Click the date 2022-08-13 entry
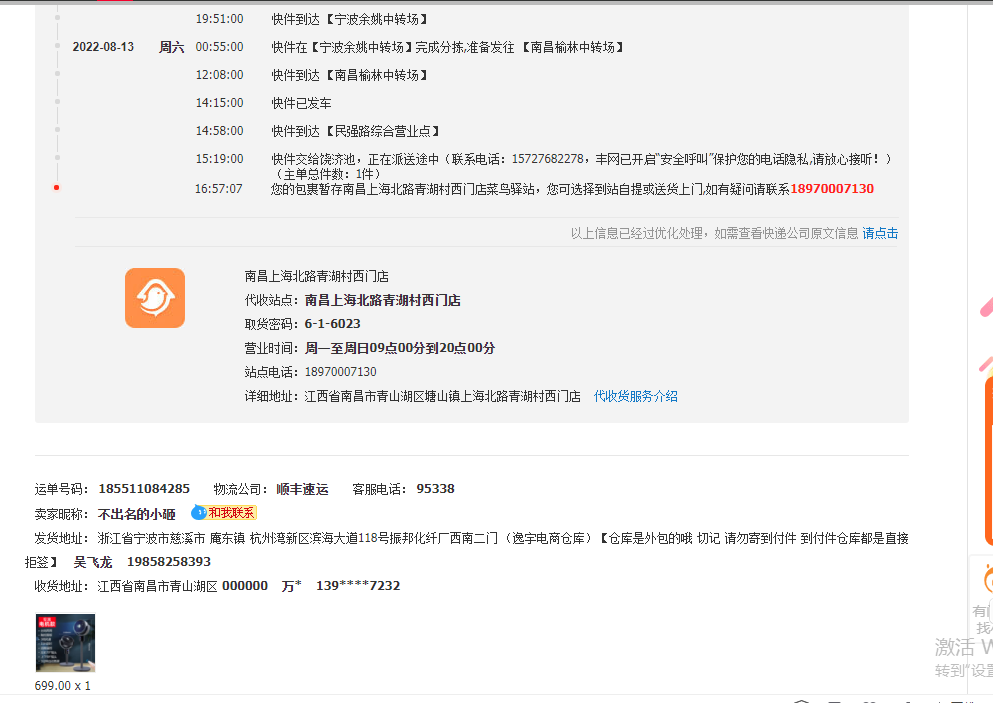Screen dimensions: 993x703 (x=103, y=47)
